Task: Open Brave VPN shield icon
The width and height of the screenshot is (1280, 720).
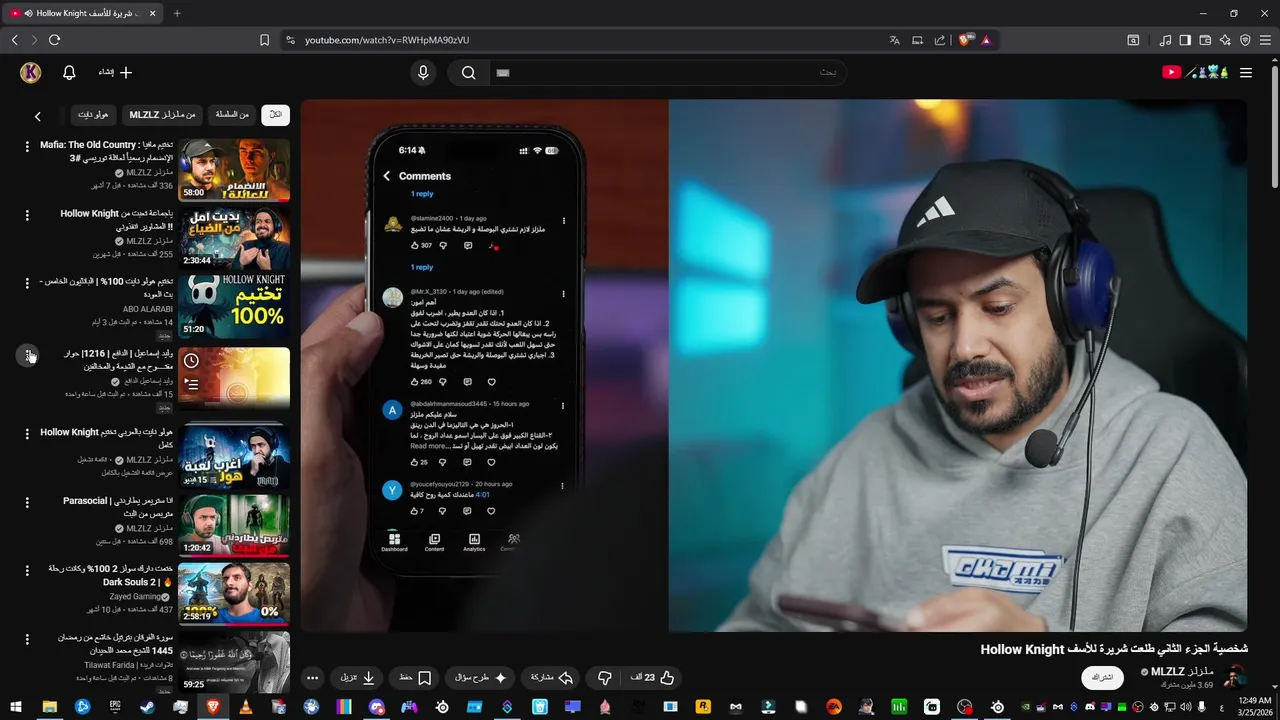Action: click(1245, 40)
